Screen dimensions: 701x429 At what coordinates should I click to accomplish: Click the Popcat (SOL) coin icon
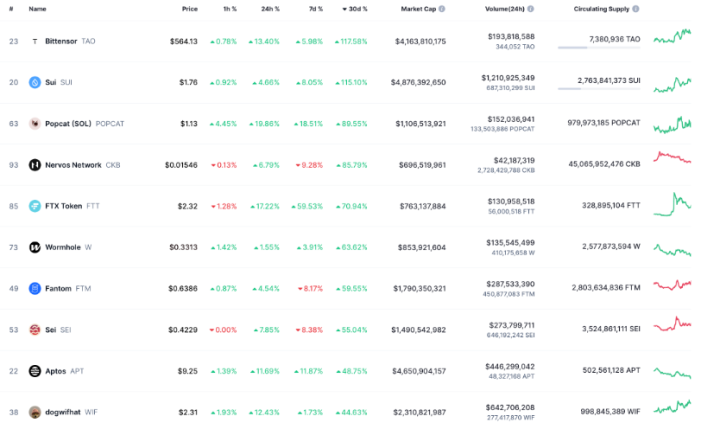click(35, 124)
